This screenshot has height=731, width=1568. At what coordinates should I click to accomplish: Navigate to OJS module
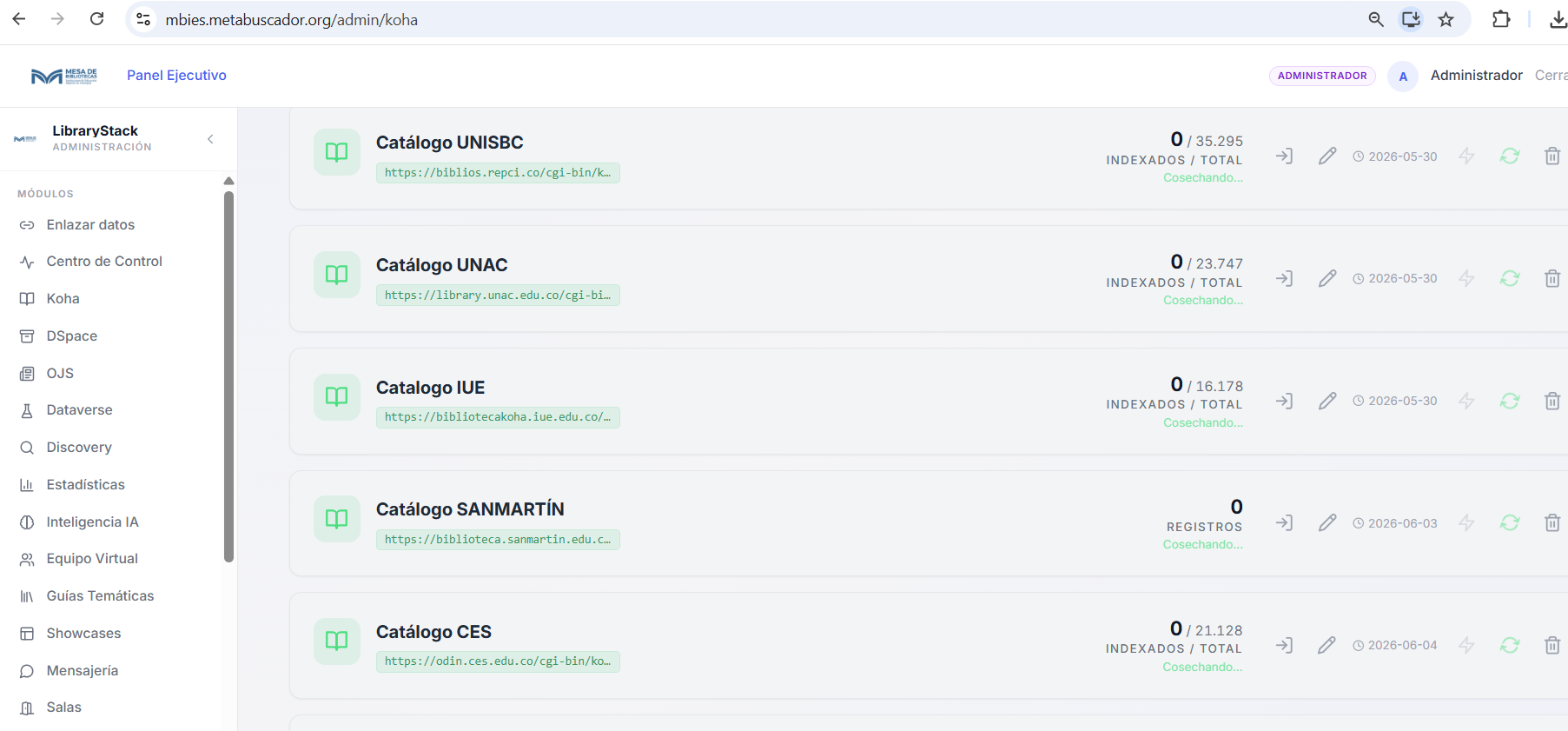tap(60, 374)
